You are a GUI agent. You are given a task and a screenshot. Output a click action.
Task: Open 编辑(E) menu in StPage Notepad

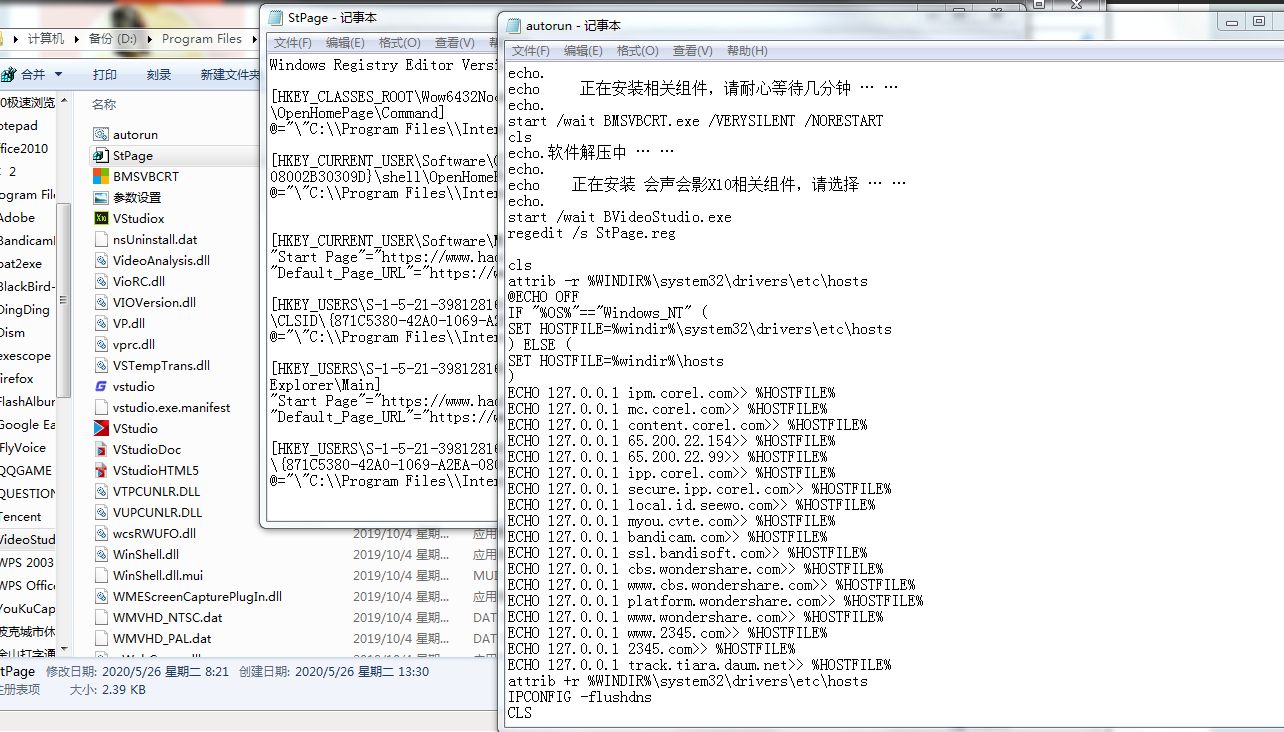(345, 43)
